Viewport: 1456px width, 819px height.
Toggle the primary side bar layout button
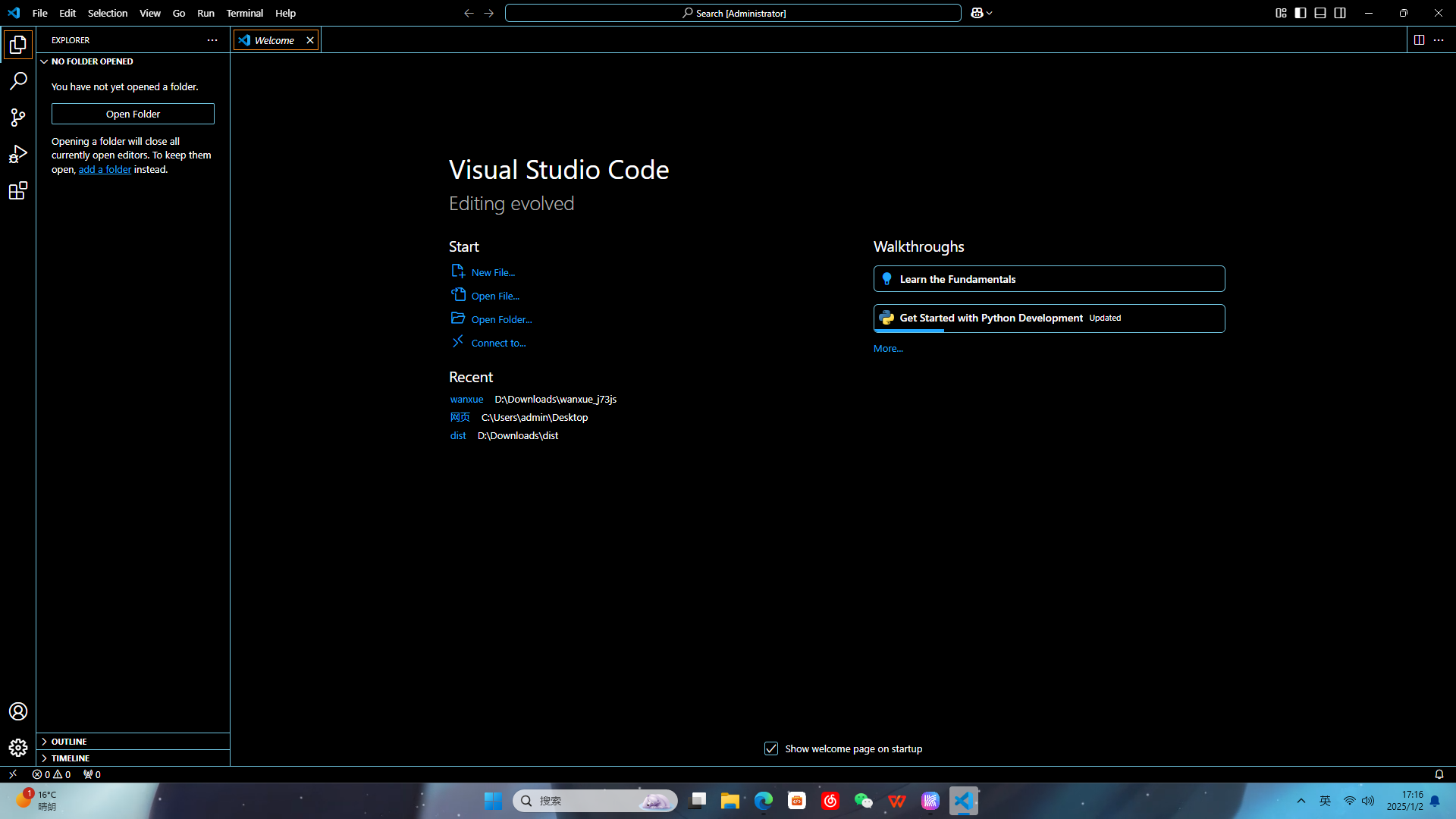(1301, 13)
